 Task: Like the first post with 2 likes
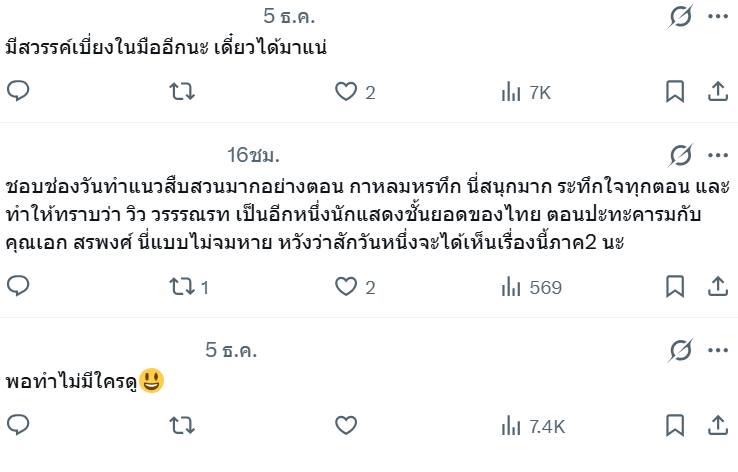click(346, 92)
